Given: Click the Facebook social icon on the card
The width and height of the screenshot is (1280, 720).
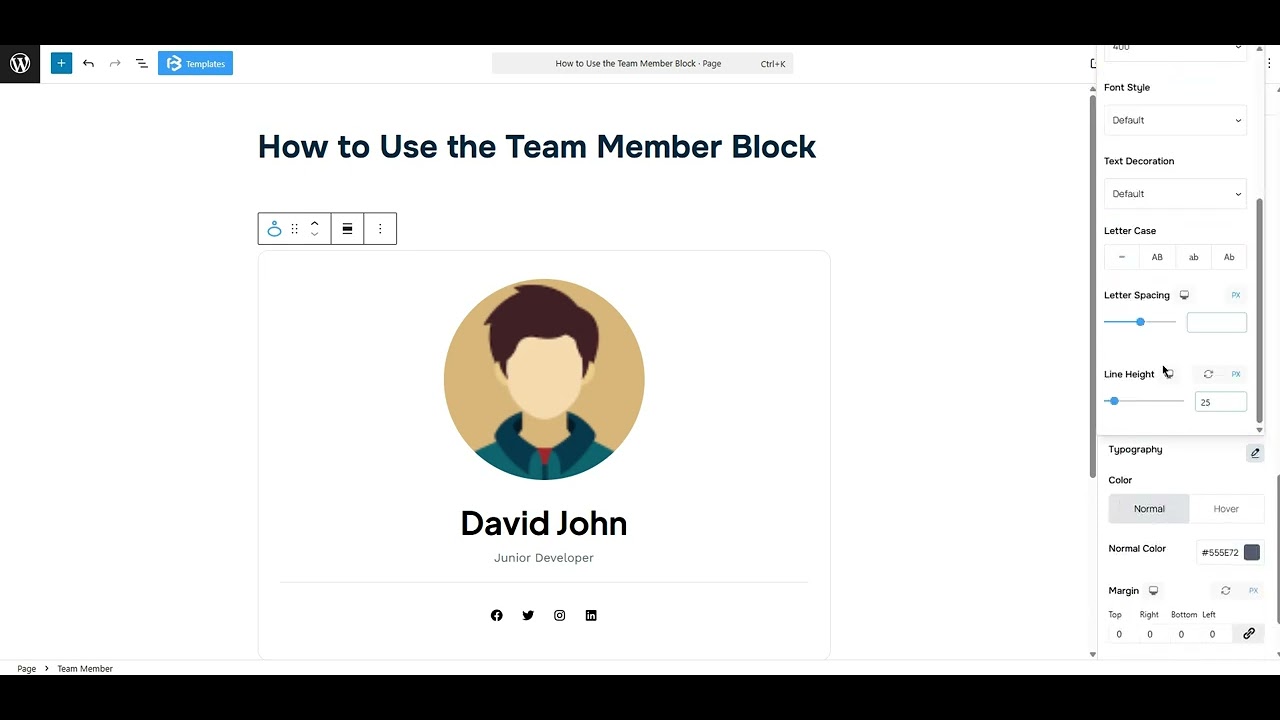Looking at the screenshot, I should [x=496, y=615].
